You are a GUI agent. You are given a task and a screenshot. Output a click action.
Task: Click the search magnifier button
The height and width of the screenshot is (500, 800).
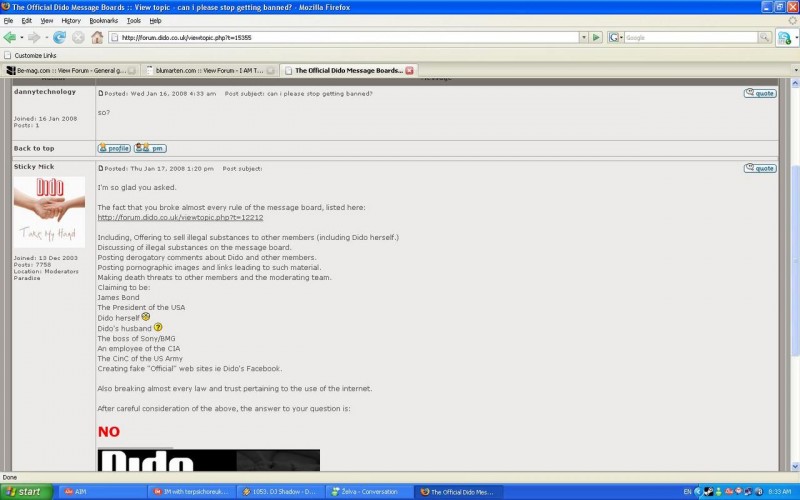(764, 37)
